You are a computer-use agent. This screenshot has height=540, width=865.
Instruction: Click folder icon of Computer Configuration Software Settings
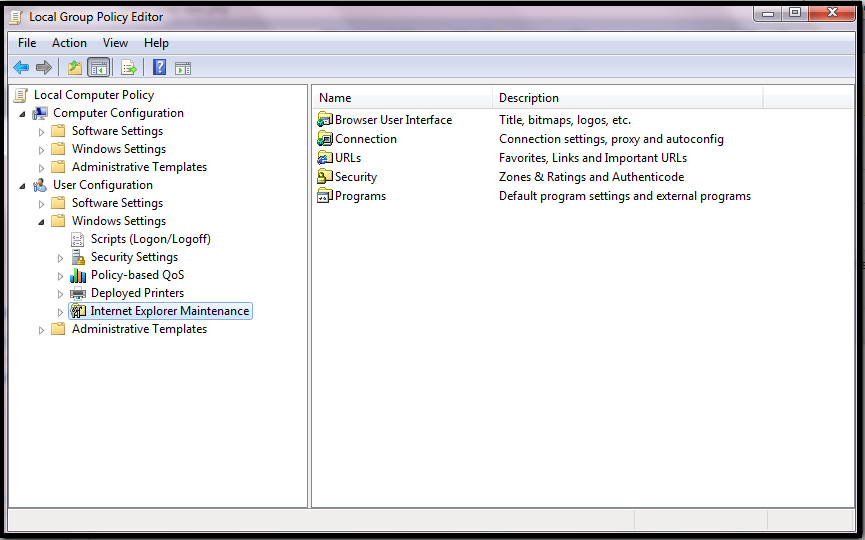[58, 131]
